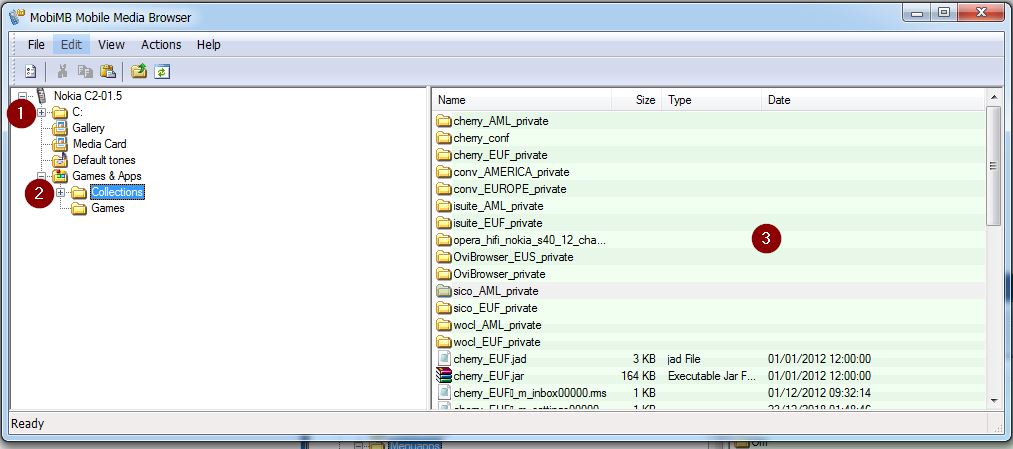
Task: Click the Cut scissors toolbar icon
Action: pos(63,71)
